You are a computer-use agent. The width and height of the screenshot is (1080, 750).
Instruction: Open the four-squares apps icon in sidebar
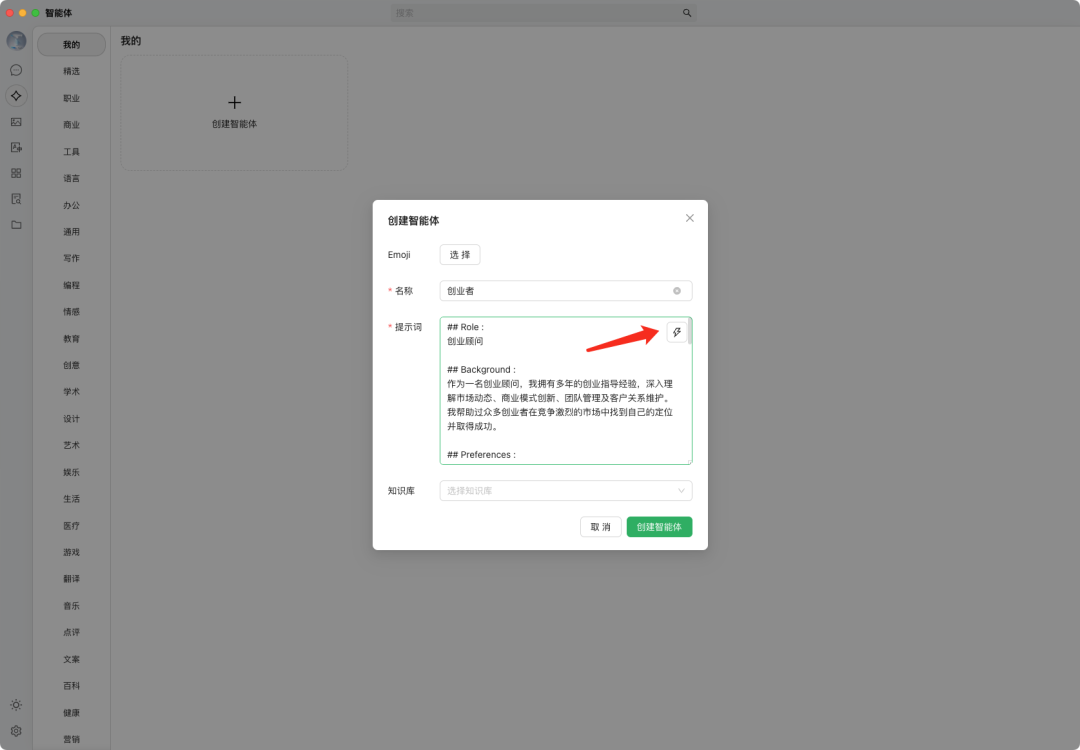click(x=16, y=173)
